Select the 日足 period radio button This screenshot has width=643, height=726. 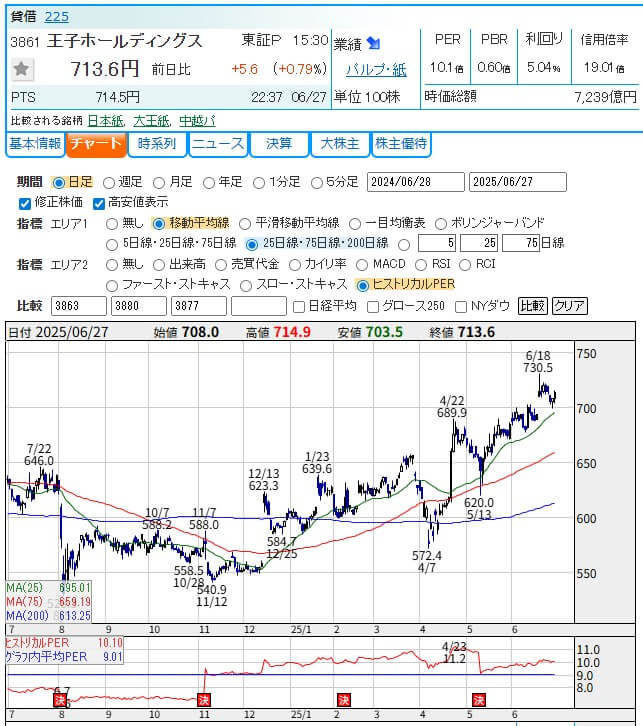[x=59, y=183]
